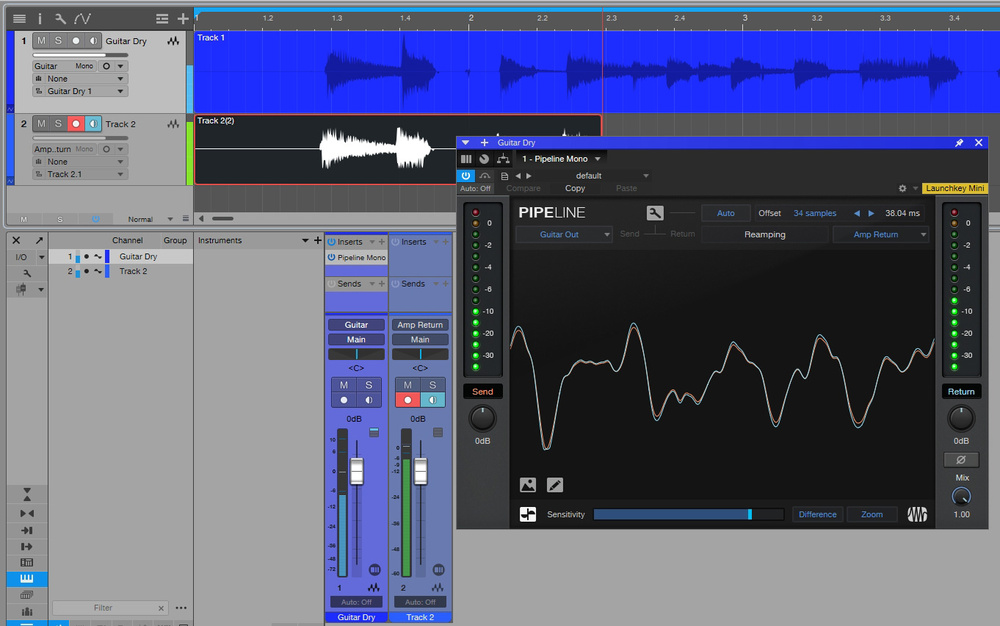Move the Guitar Dry mixer fader
This screenshot has width=1000, height=626.
pos(357,471)
